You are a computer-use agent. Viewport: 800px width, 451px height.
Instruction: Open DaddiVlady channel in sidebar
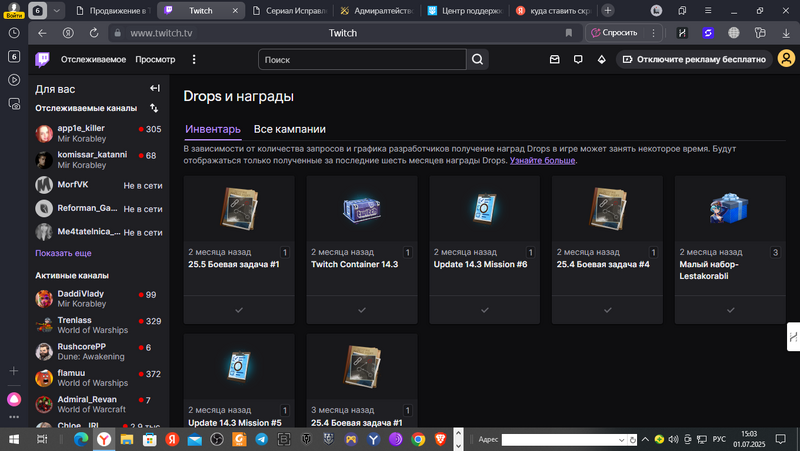[98, 298]
